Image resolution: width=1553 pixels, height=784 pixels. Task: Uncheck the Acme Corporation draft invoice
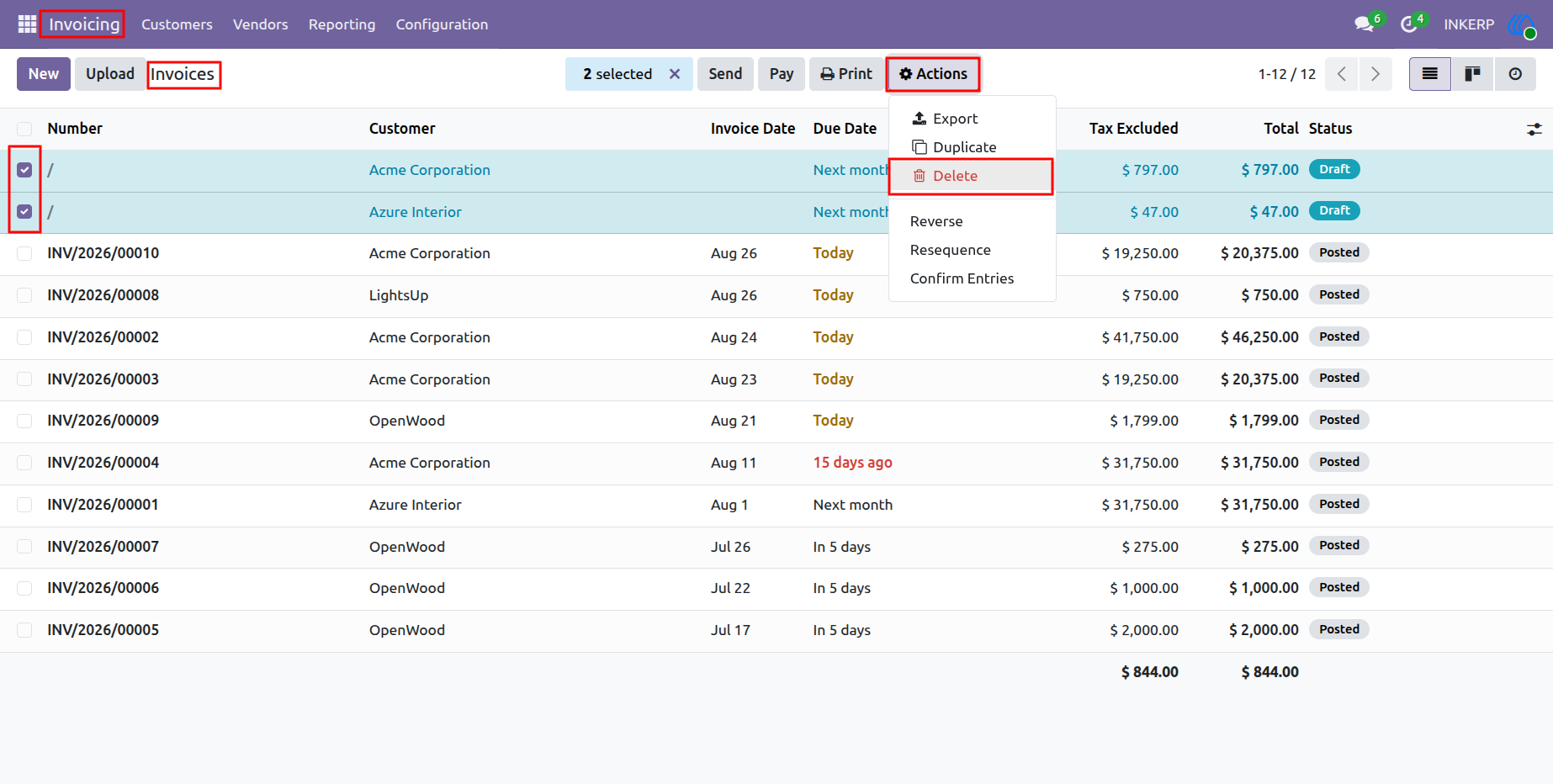24,170
